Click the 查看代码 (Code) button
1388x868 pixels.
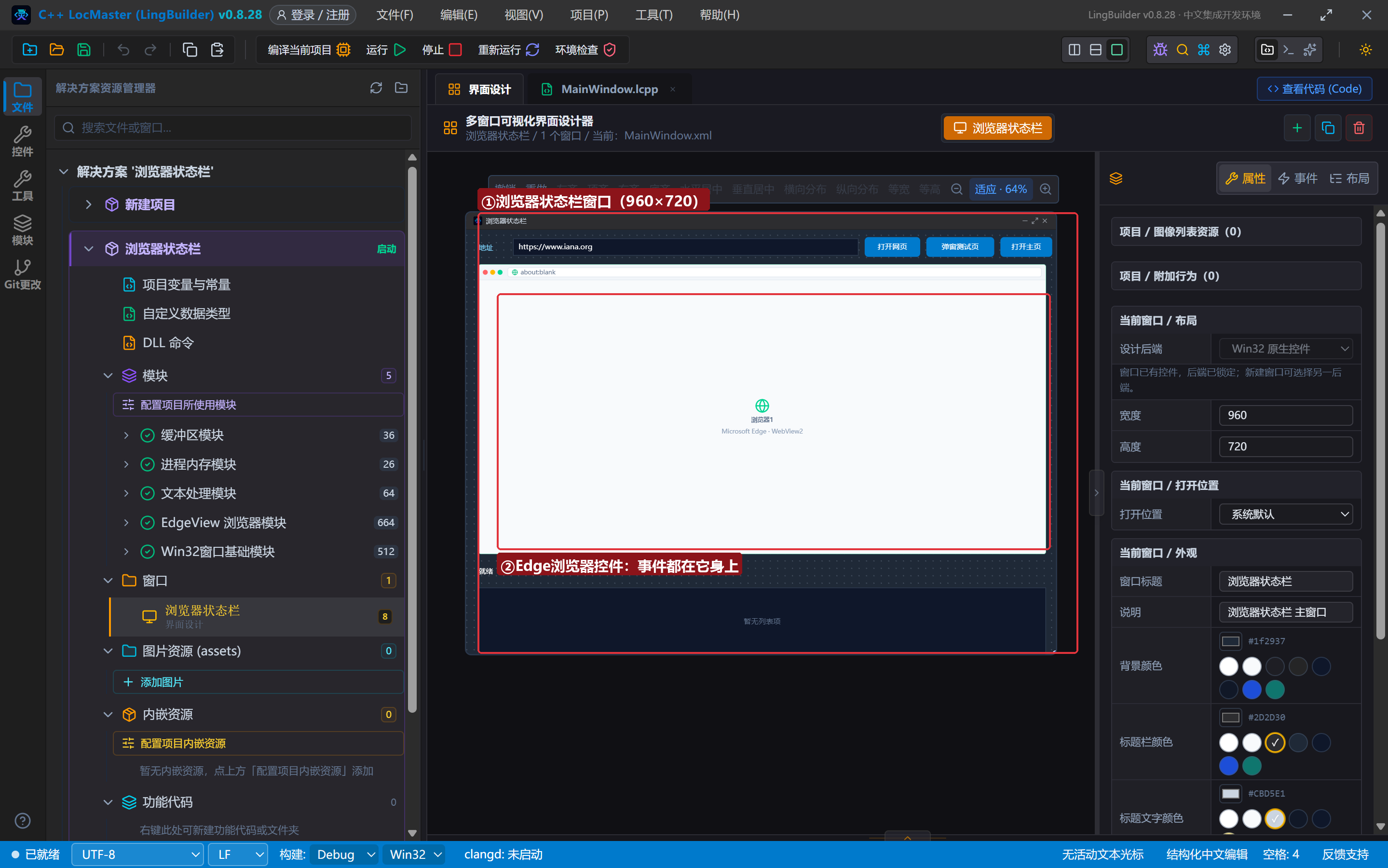1315,88
